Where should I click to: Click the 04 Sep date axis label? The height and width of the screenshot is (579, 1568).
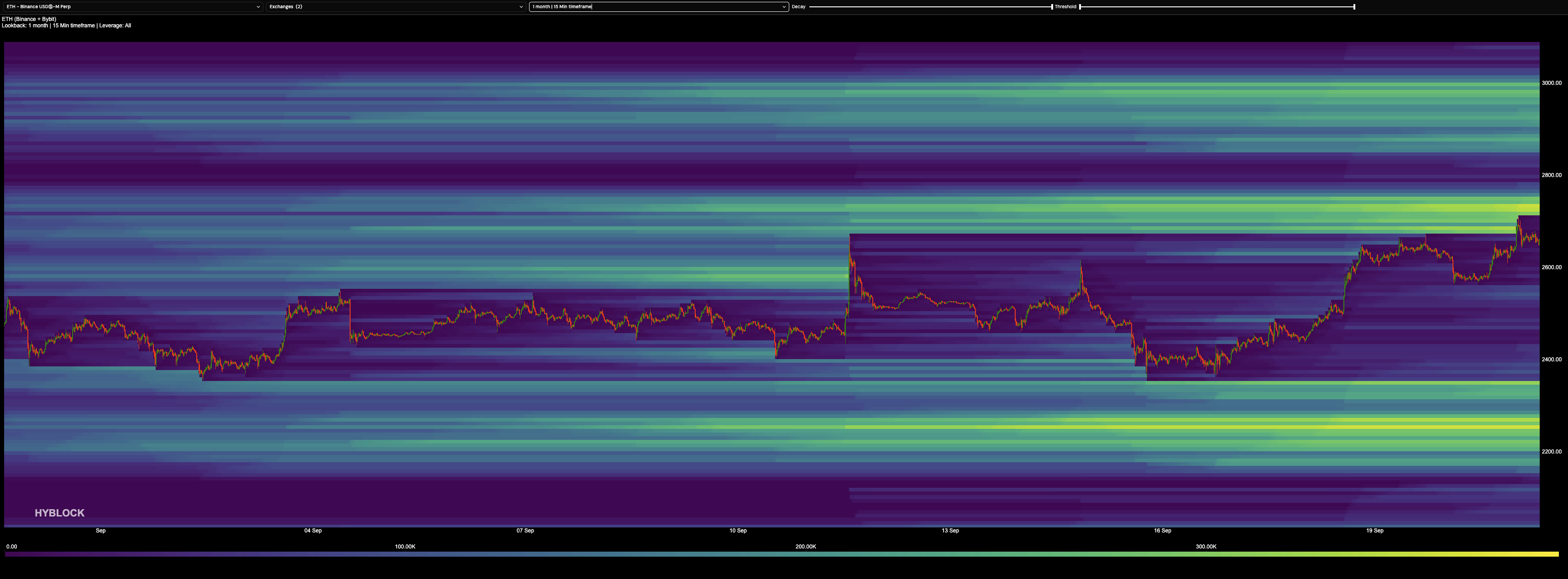tap(313, 531)
